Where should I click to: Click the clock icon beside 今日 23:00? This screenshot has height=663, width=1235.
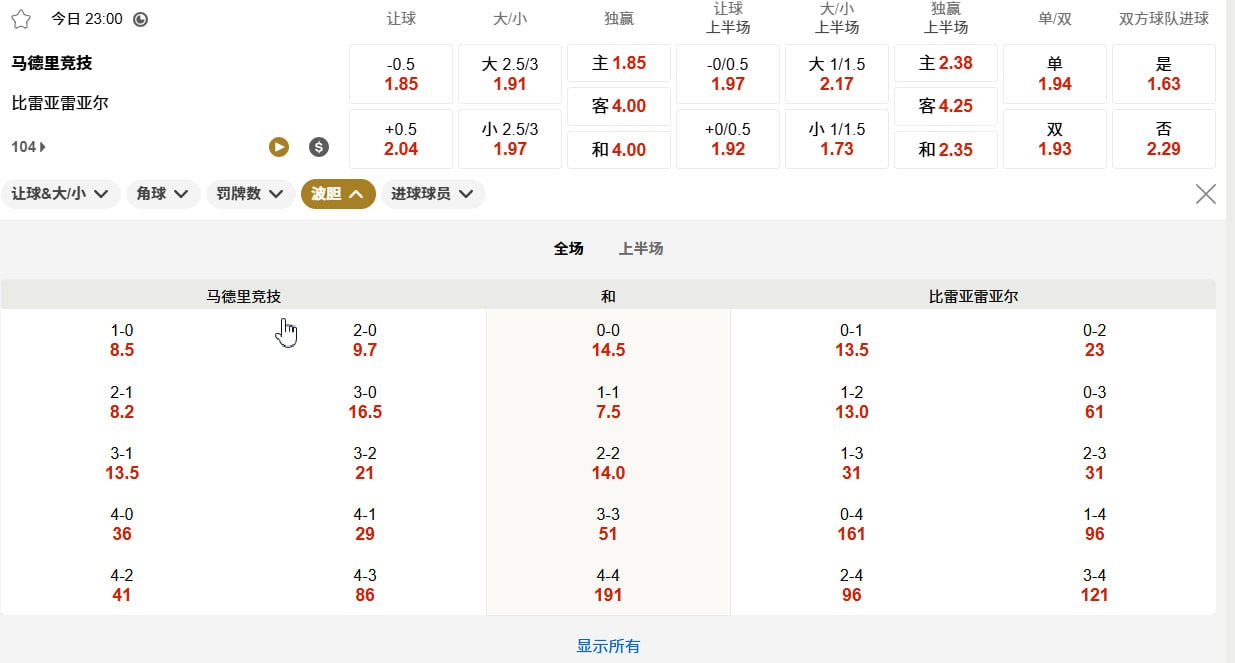pos(140,19)
